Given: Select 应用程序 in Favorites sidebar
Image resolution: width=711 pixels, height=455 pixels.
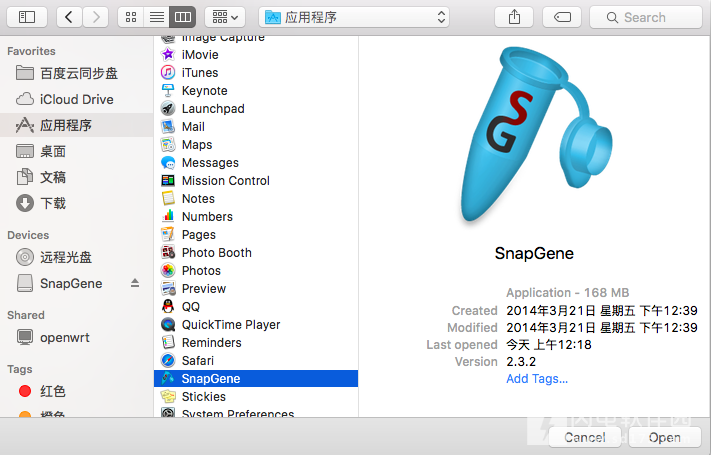Looking at the screenshot, I should (x=77, y=125).
